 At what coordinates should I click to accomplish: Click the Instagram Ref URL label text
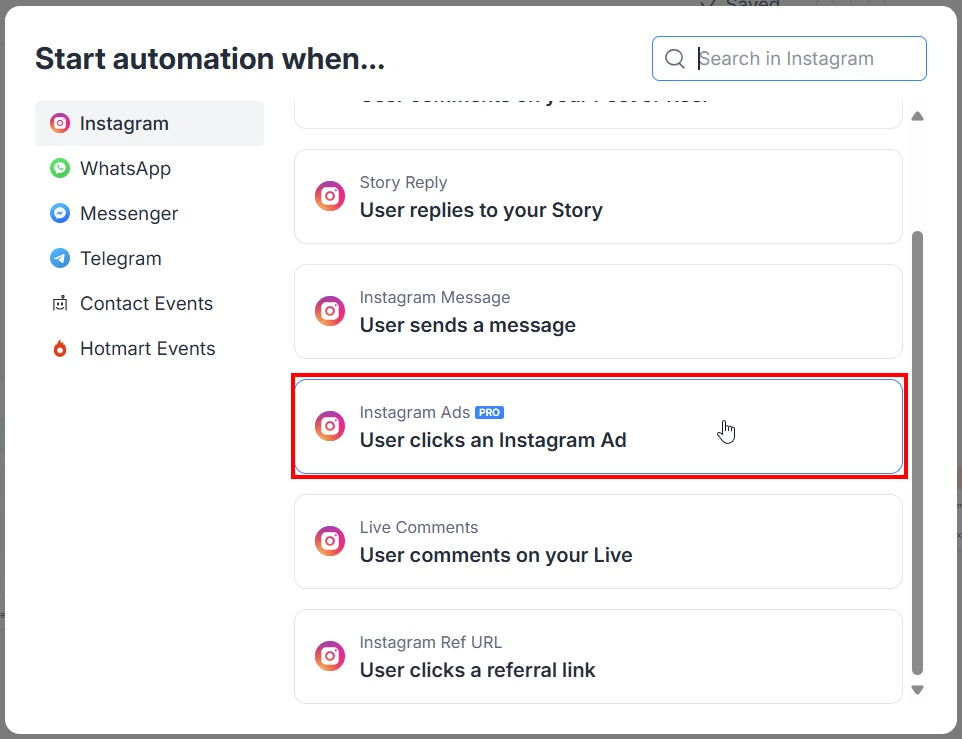pyautogui.click(x=431, y=642)
